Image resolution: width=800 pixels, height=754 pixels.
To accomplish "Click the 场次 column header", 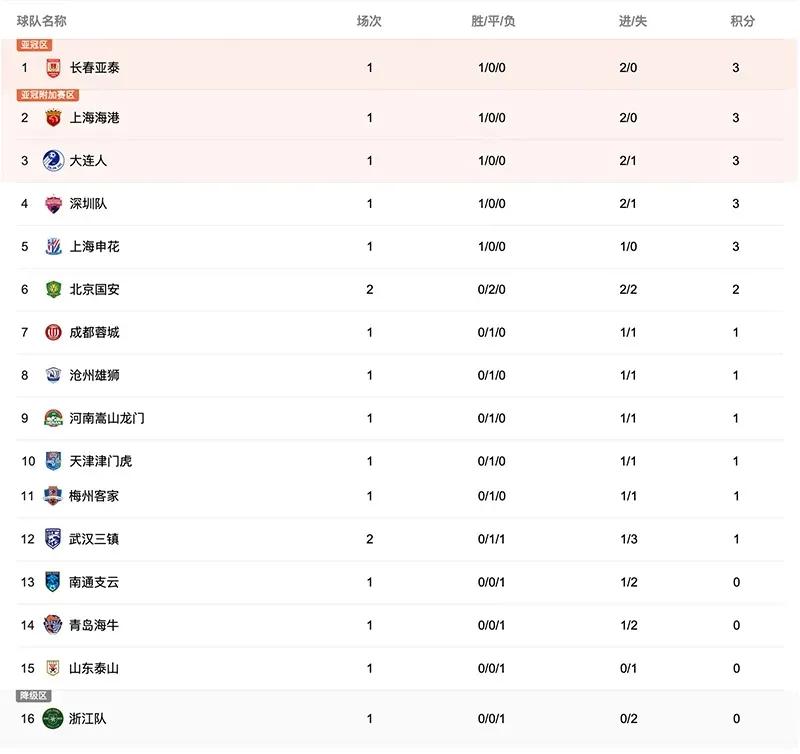I will (369, 21).
